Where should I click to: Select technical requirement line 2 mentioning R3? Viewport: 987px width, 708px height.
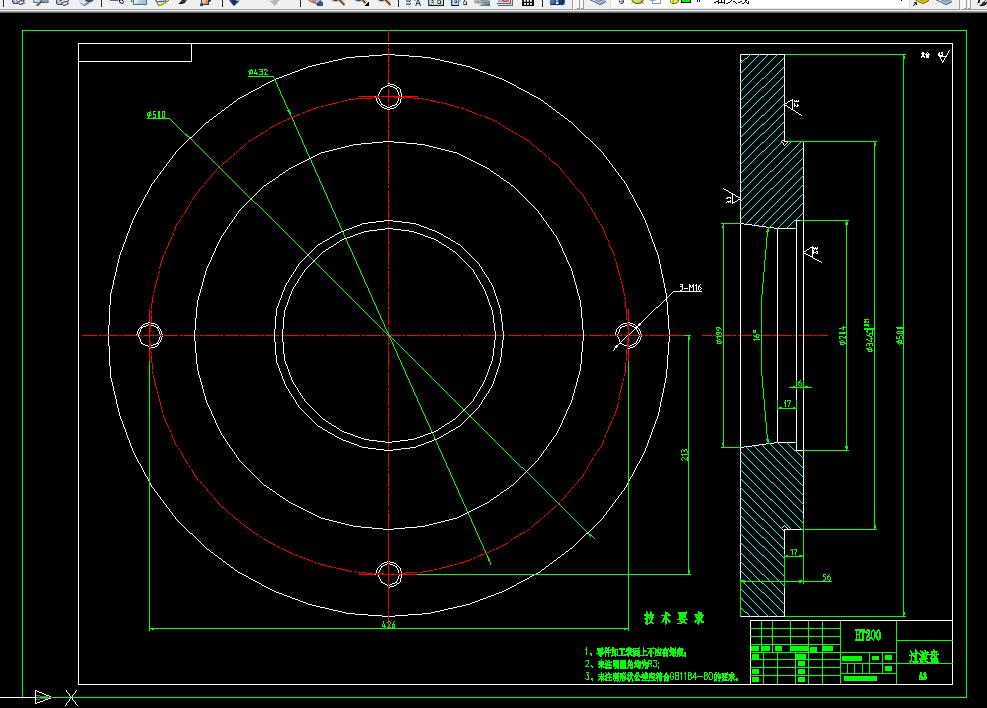click(x=622, y=664)
